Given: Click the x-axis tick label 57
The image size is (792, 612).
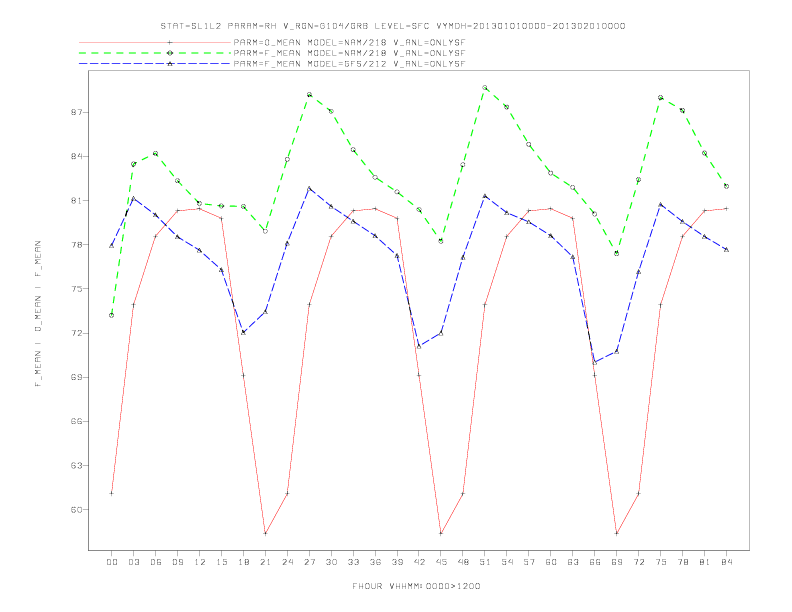Looking at the screenshot, I should (529, 562).
